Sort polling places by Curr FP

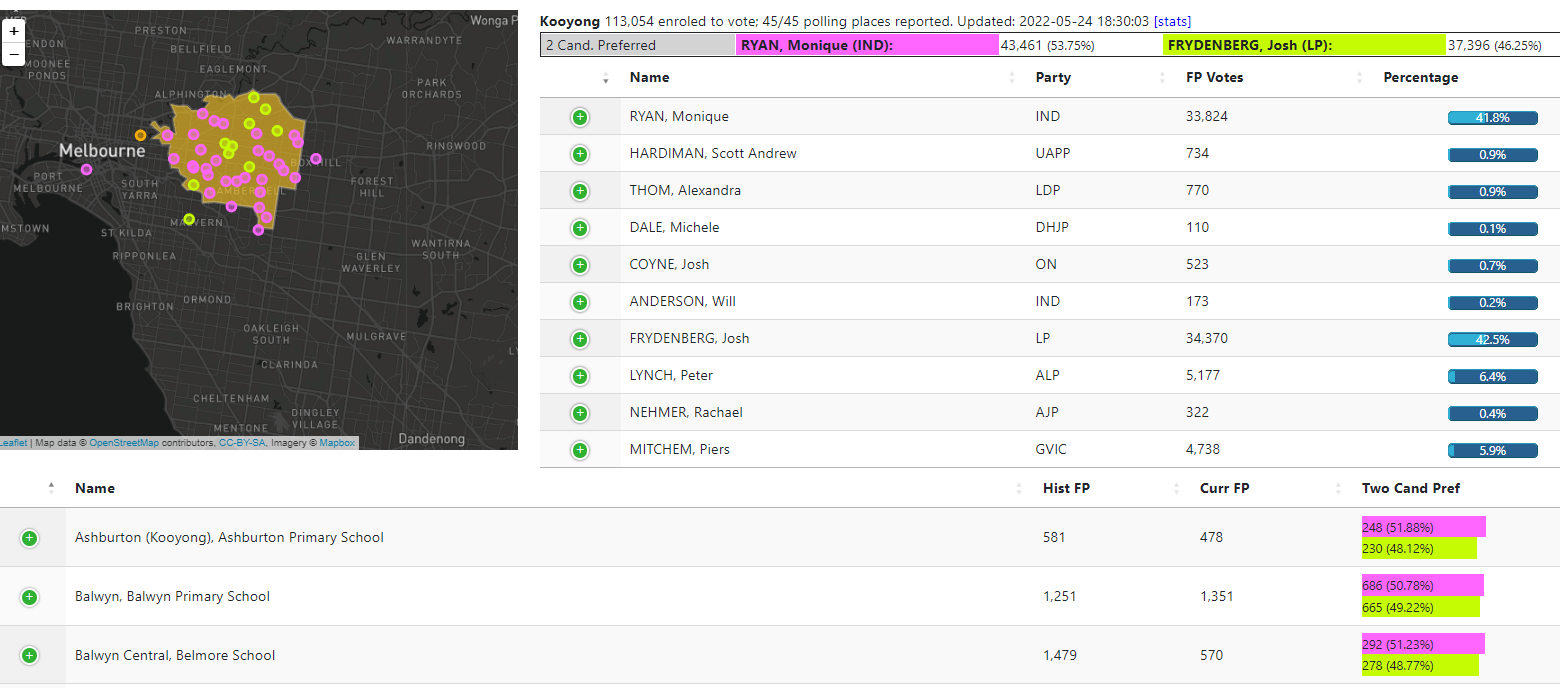[1224, 489]
